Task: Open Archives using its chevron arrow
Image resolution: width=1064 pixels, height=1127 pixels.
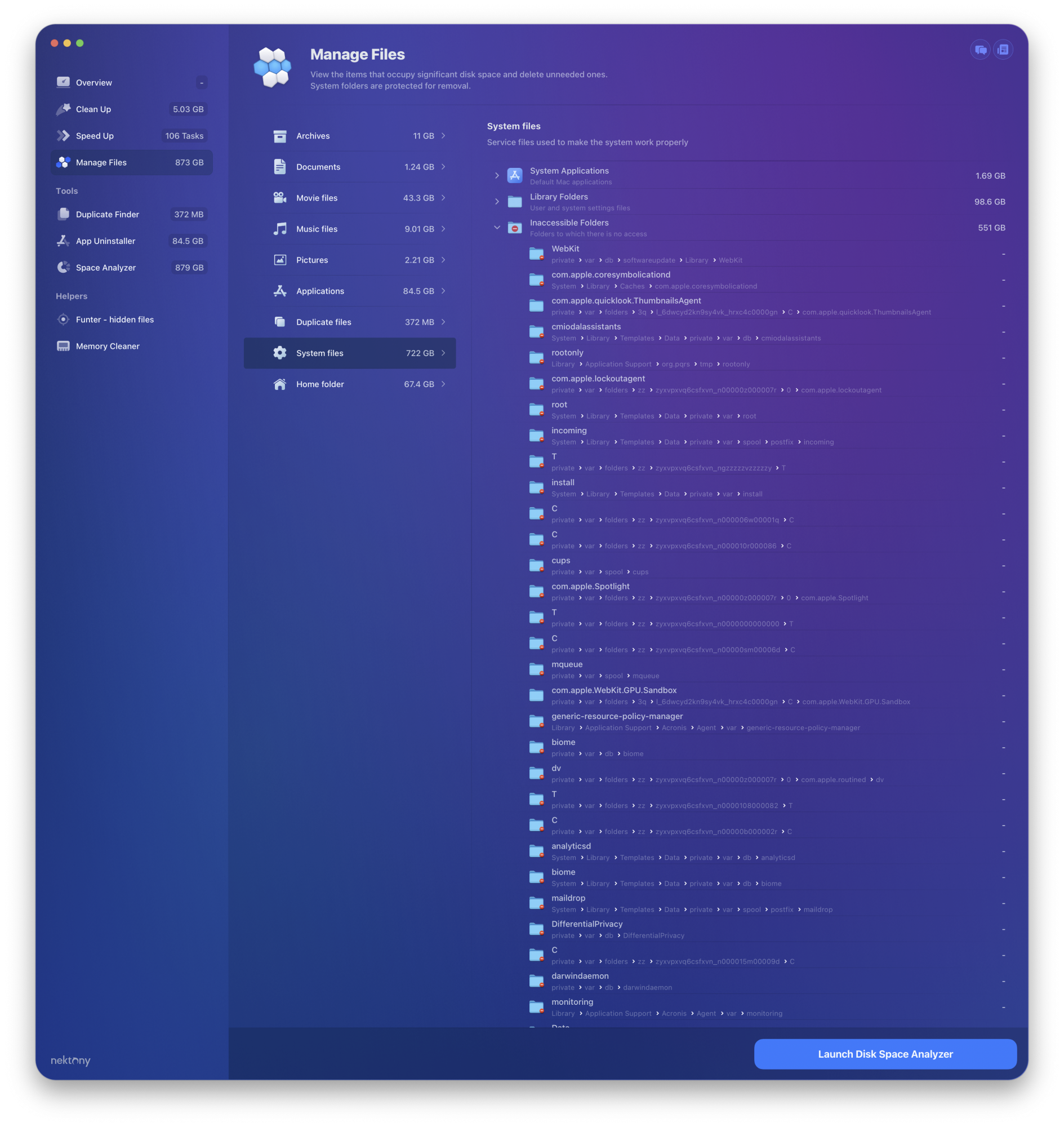Action: point(443,136)
